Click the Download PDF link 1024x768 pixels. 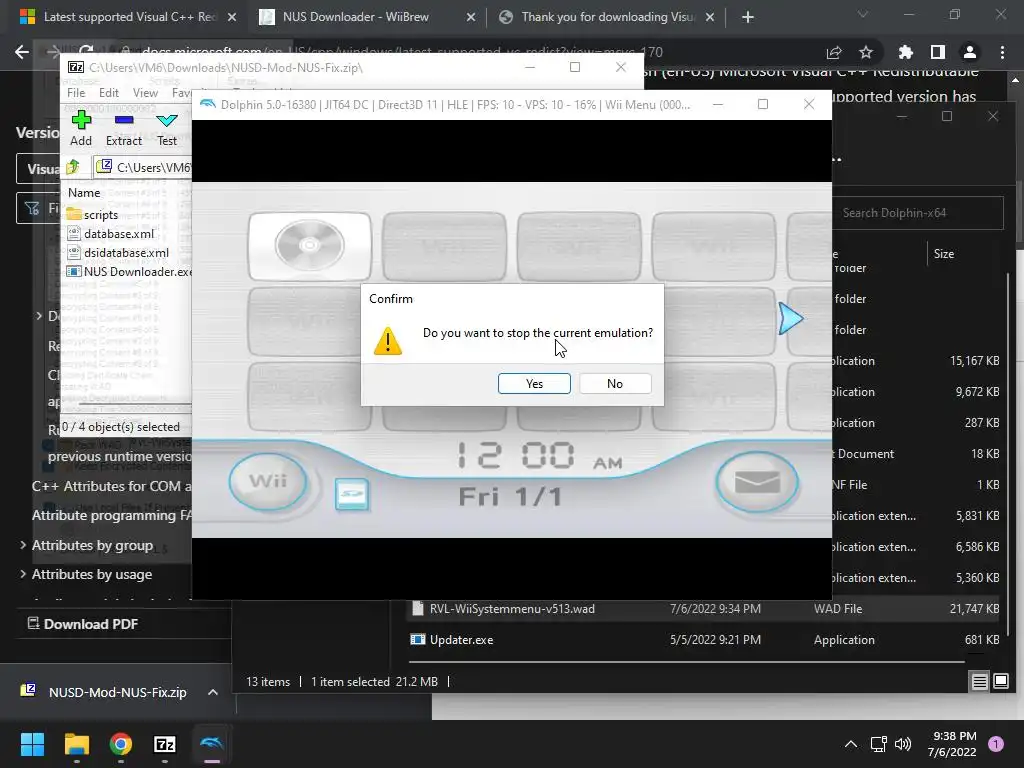click(83, 624)
